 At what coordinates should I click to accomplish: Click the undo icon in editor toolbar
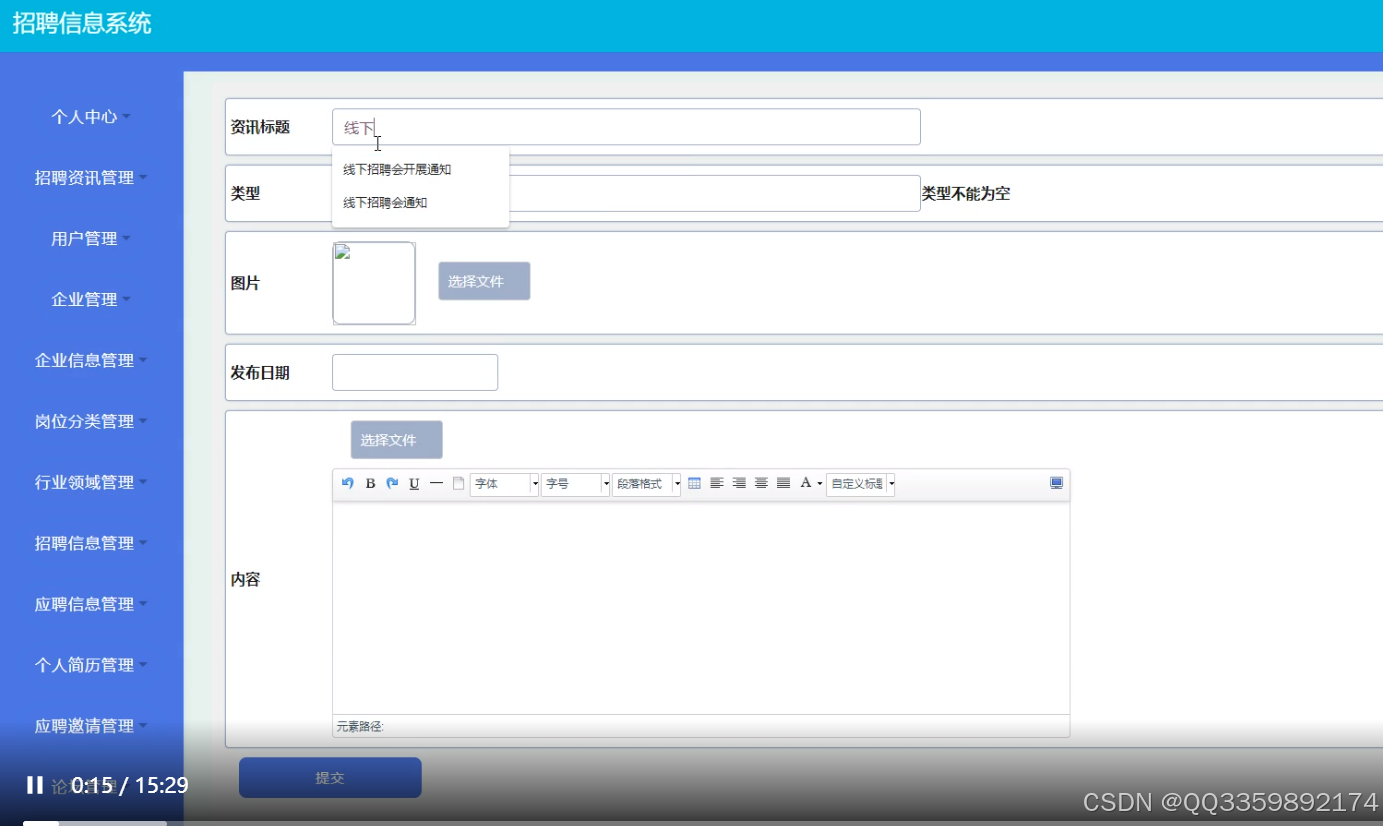(348, 483)
